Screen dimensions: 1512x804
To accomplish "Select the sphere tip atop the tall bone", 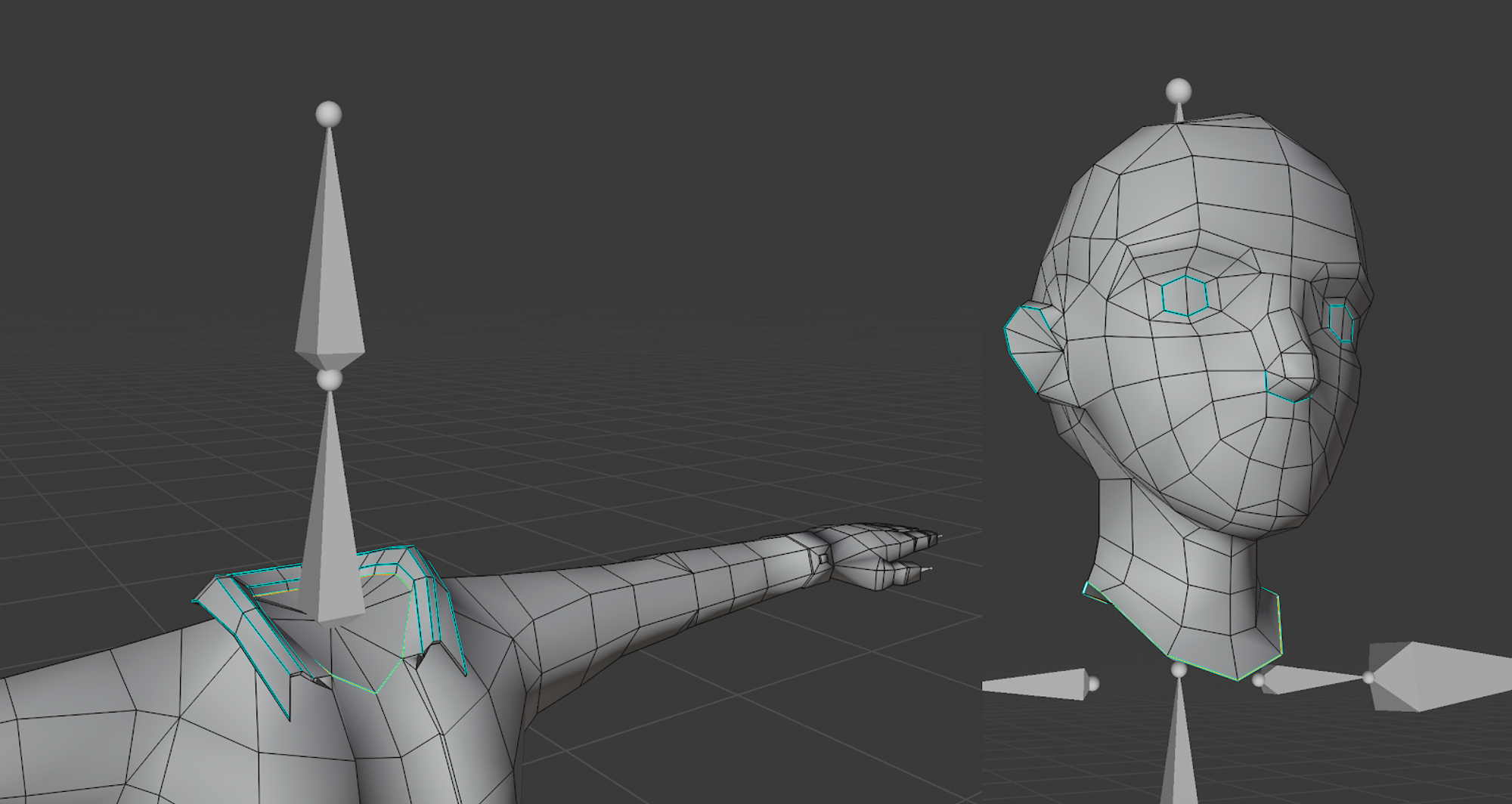I will pyautogui.click(x=329, y=114).
